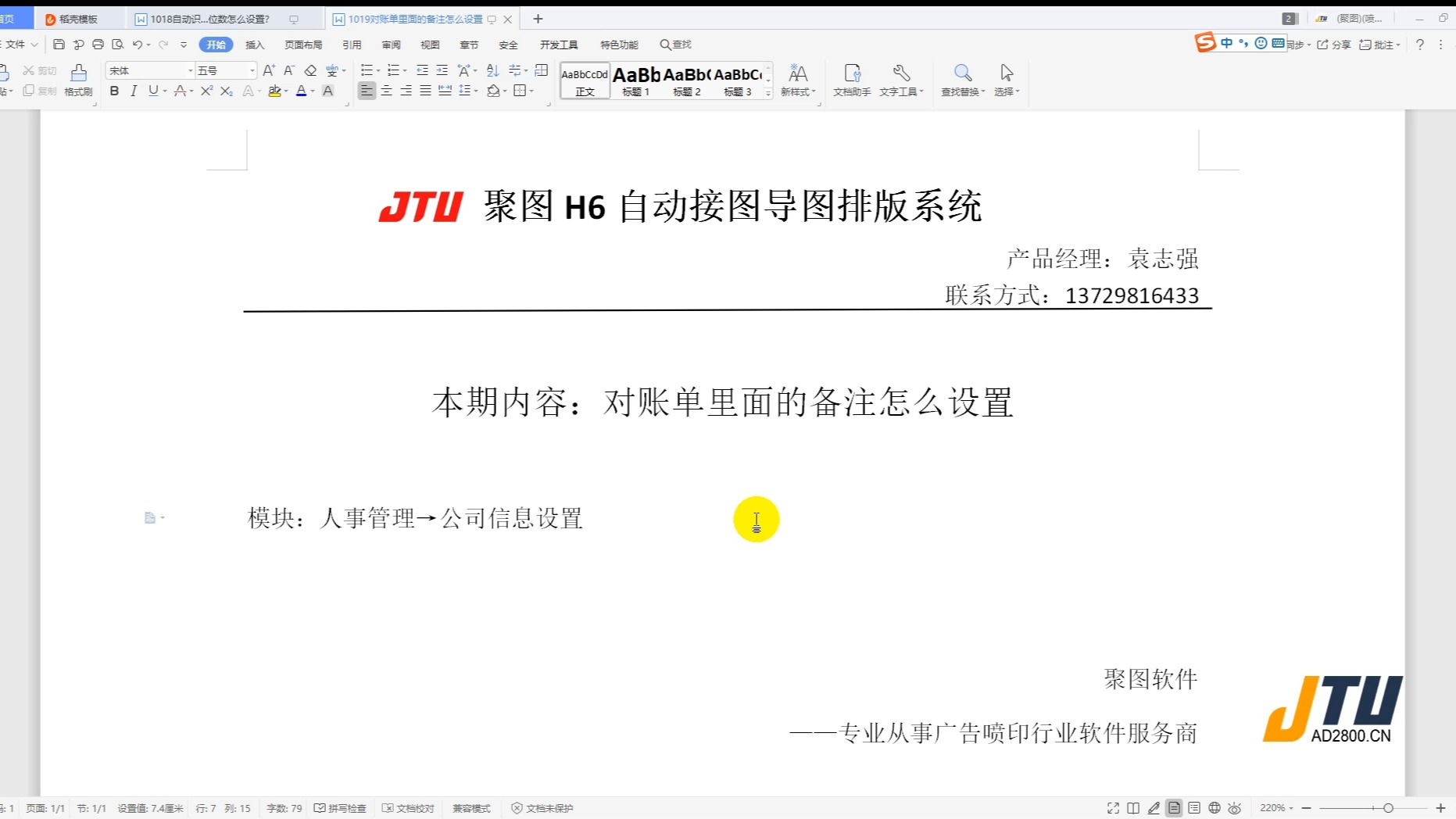Click document unprotected (文档未保护) status
This screenshot has width=1456, height=819.
tap(542, 808)
